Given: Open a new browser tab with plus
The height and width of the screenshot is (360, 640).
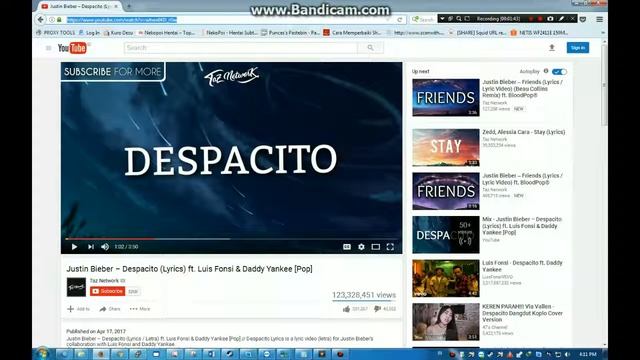Looking at the screenshot, I should [x=129, y=7].
